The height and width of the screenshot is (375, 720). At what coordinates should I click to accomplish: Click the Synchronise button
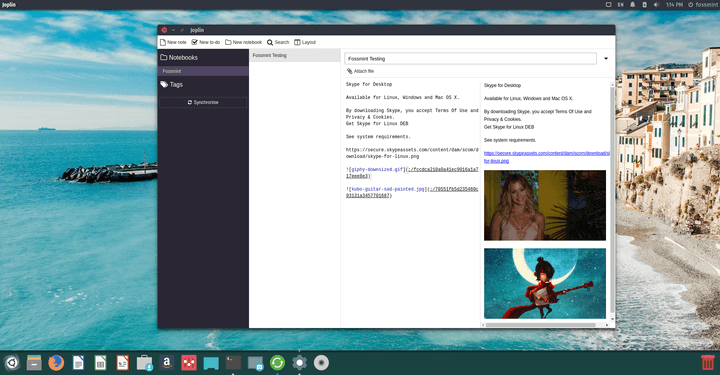[x=203, y=102]
